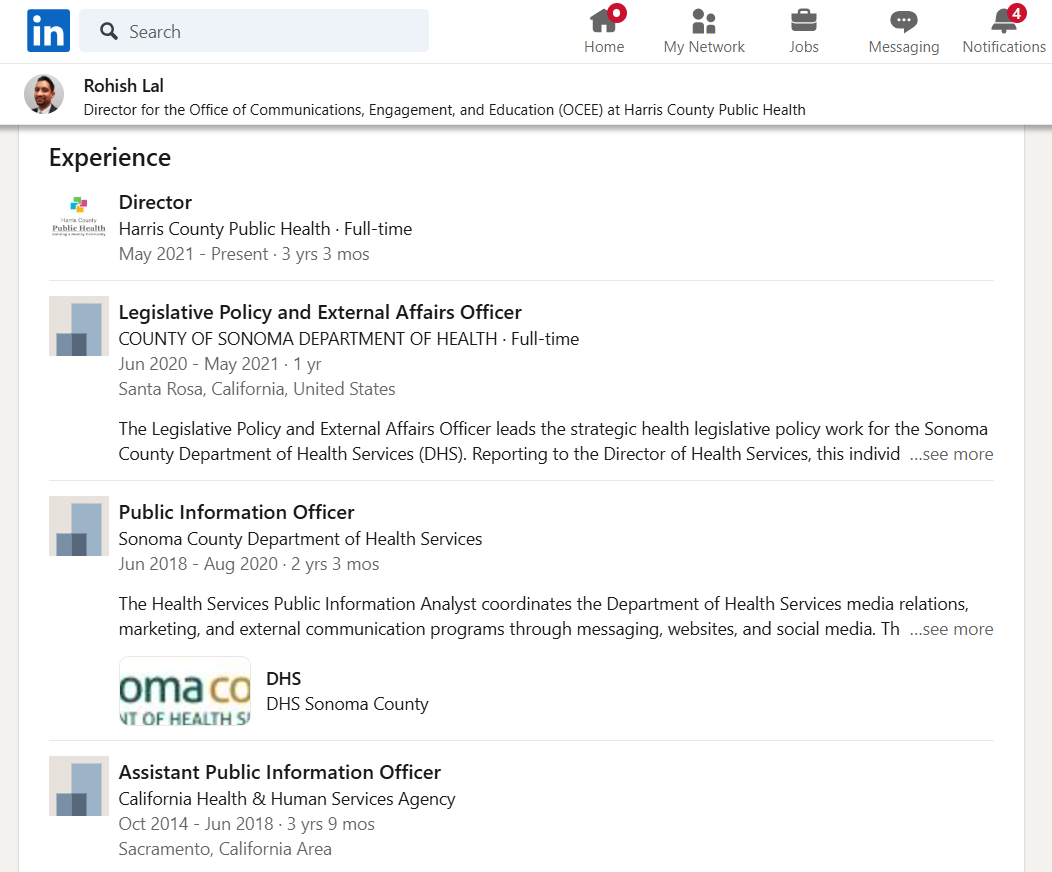Viewport: 1052px width, 872px height.
Task: Click the Rohish Lal name in header
Action: 123,86
